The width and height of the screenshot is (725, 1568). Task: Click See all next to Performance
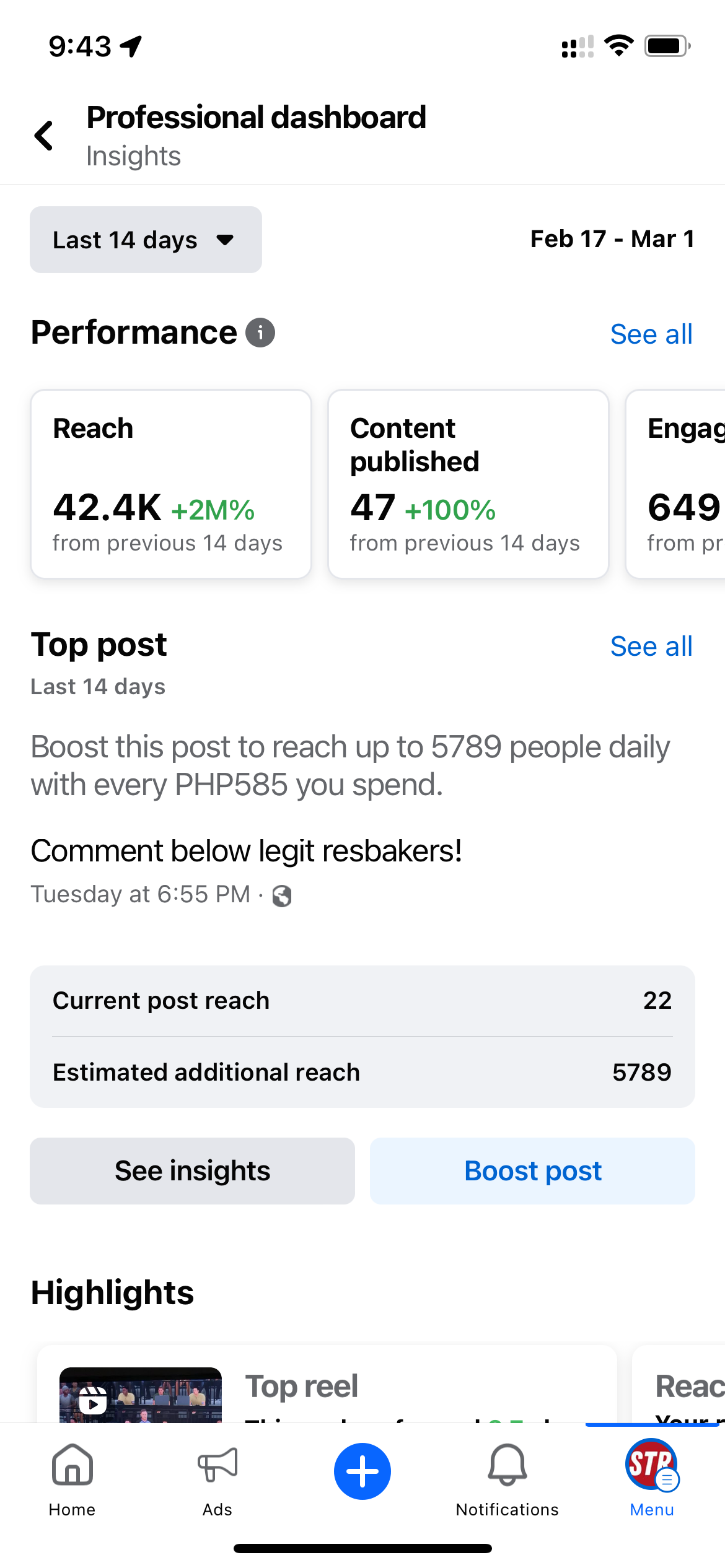(x=651, y=334)
